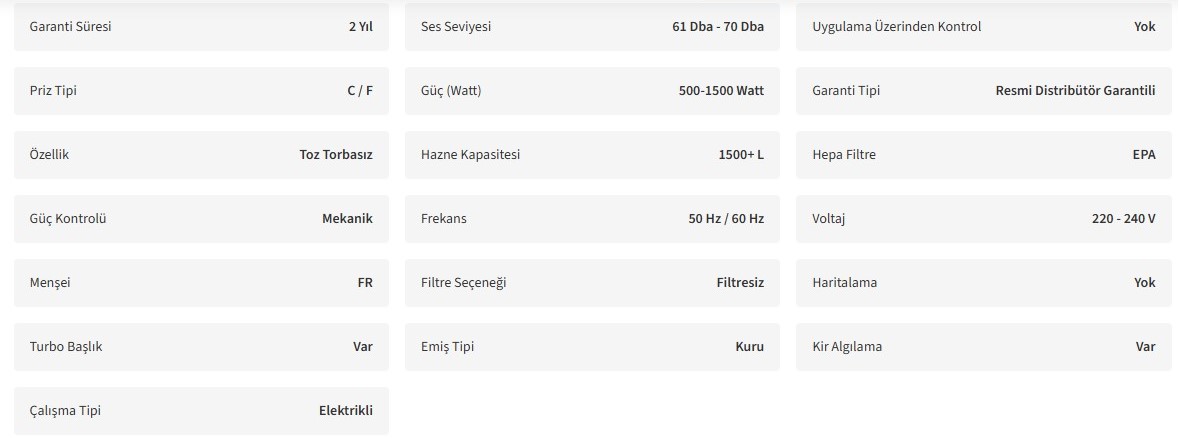Viewport: 1179px width, 438px height.
Task: Select the Menşei FR row
Action: (x=201, y=283)
